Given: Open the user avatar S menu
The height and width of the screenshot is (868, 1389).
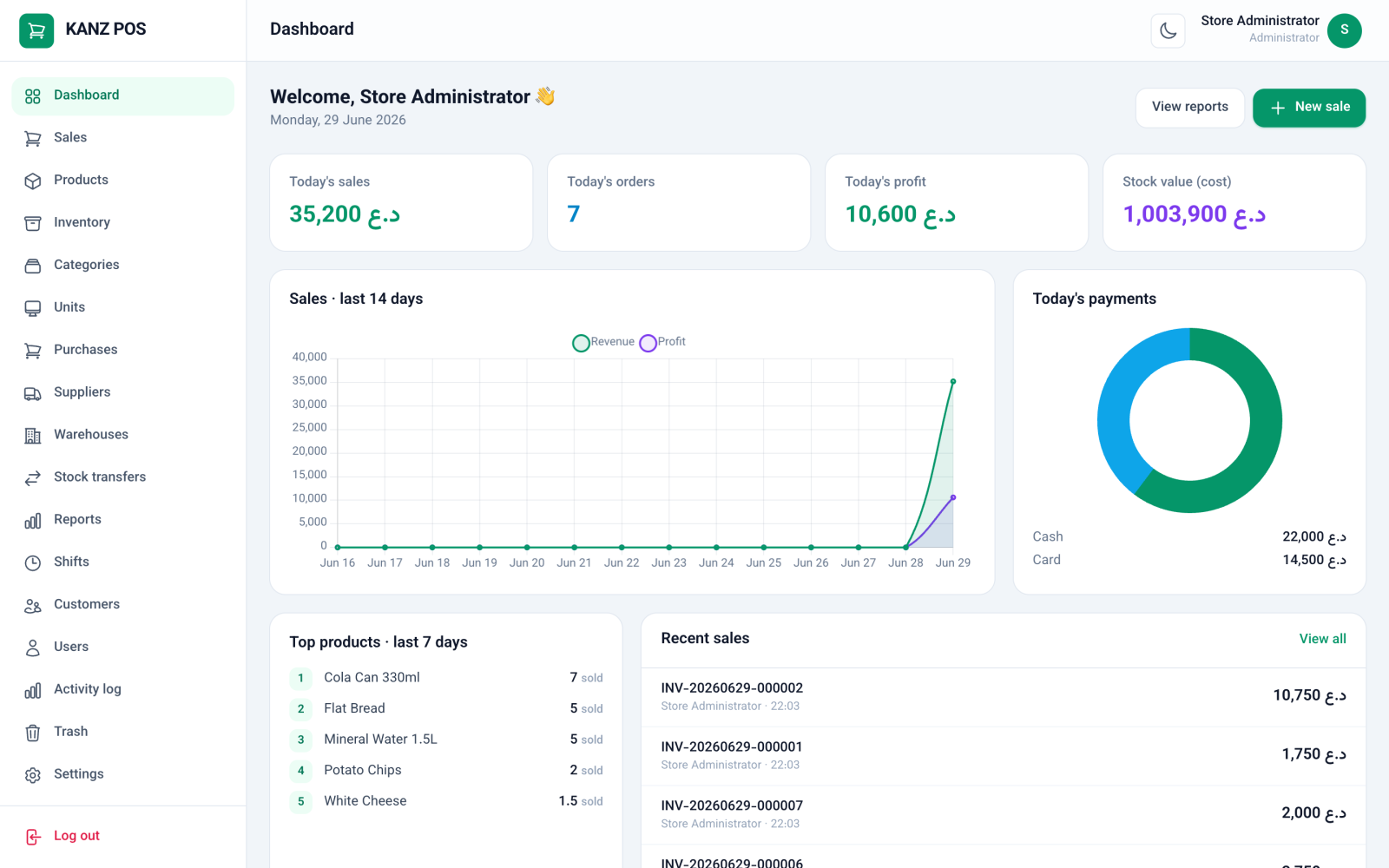Looking at the screenshot, I should tap(1344, 30).
